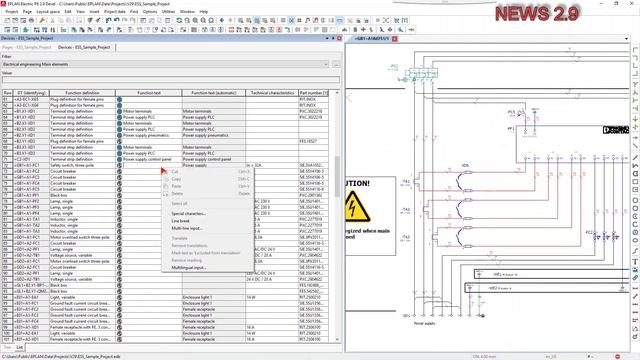The width and height of the screenshot is (640, 360).
Task: Click the scissors cut icon in the toolbar
Action: click(x=53, y=20)
